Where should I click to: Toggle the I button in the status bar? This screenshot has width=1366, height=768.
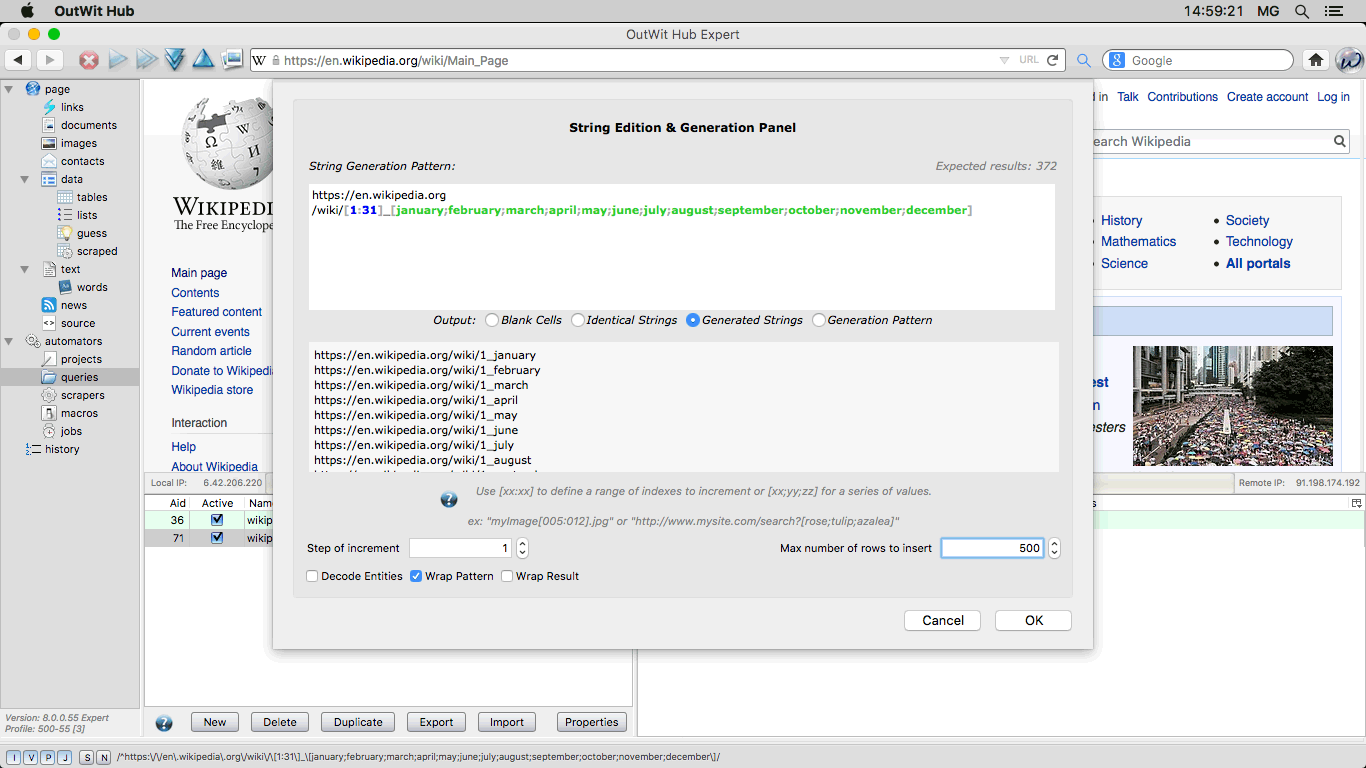(13, 757)
